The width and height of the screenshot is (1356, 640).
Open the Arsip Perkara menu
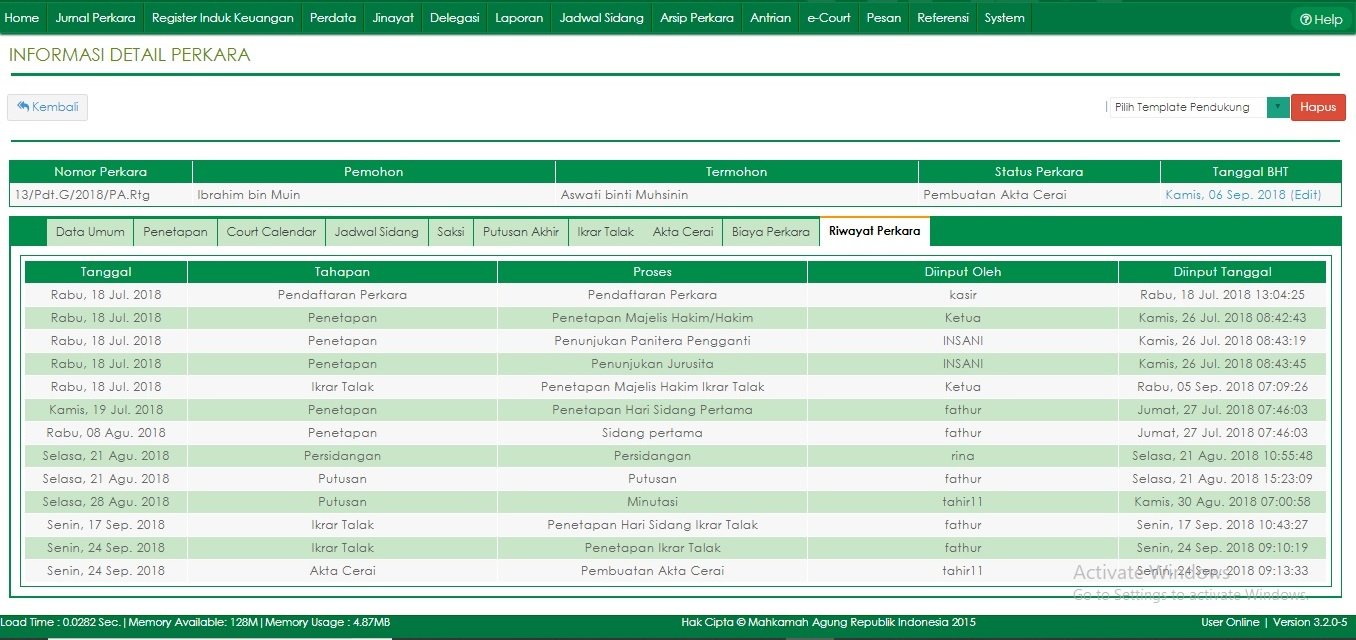(696, 18)
